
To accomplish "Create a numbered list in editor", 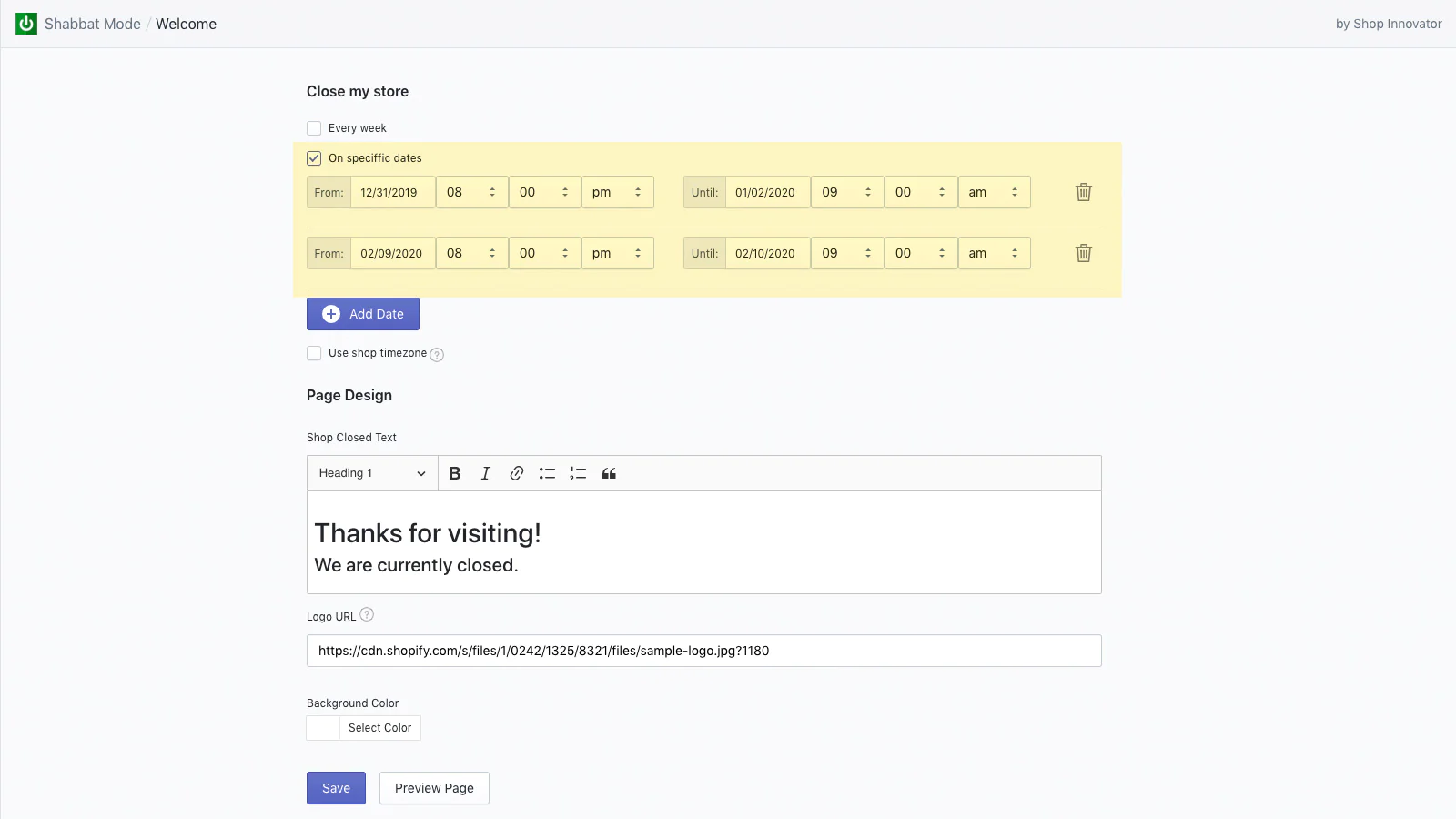I will 578,473.
